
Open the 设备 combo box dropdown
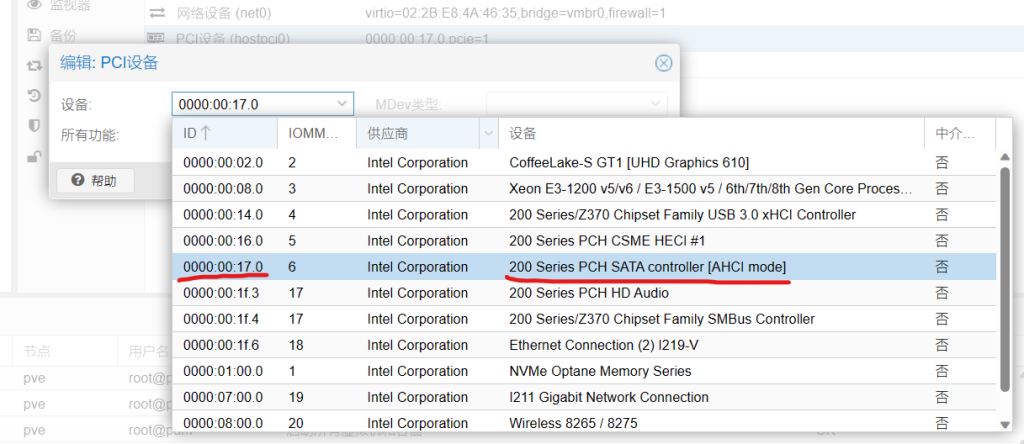pos(342,104)
